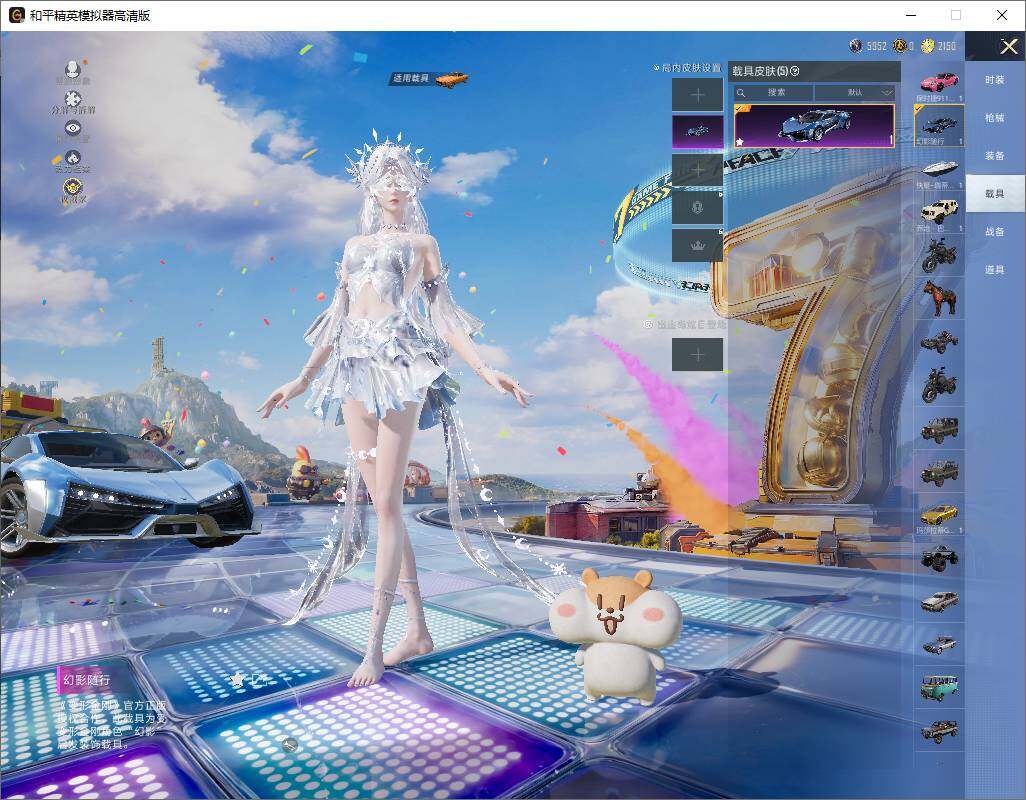Viewport: 1026px width, 800px height.
Task: Pick the teal minibus vehicle
Action: (x=939, y=687)
